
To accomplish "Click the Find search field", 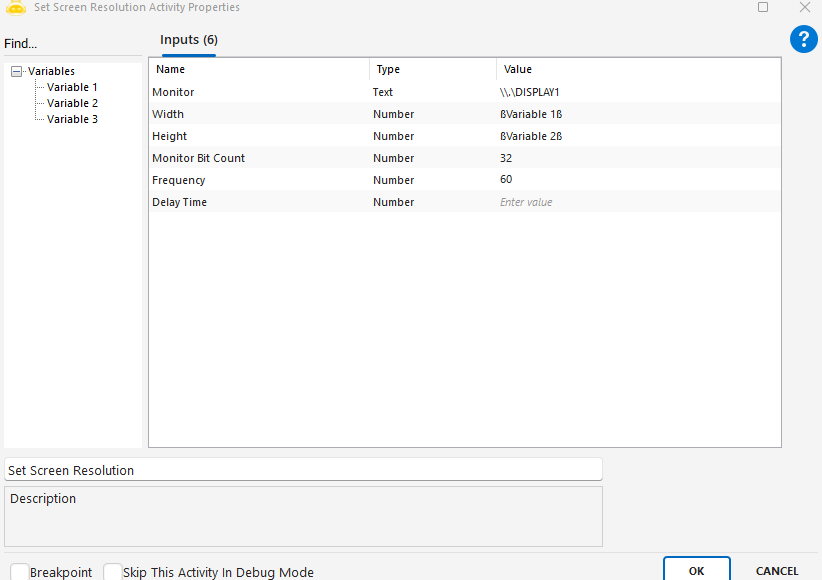I will [x=70, y=44].
